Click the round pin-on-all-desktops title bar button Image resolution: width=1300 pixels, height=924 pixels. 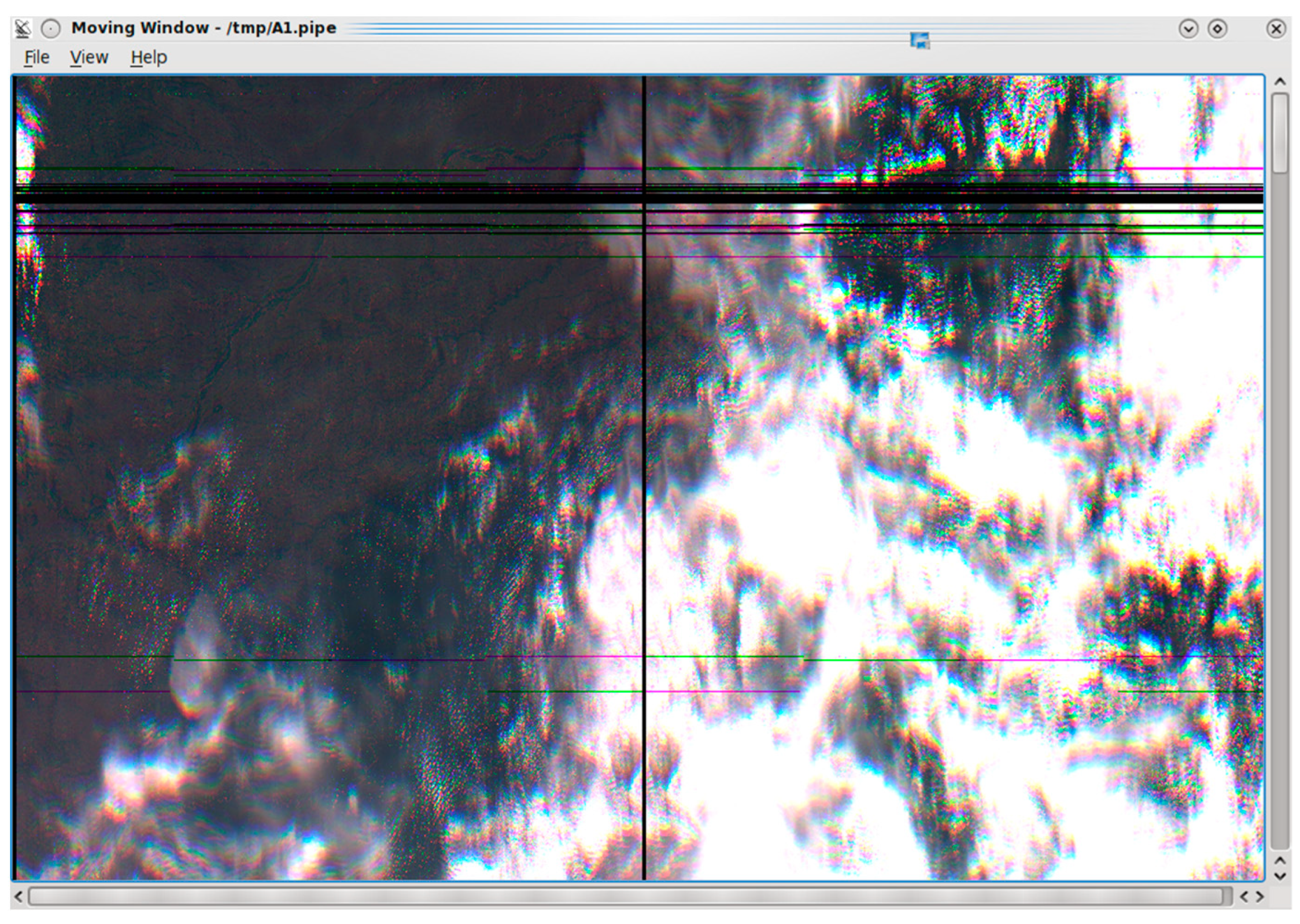tap(51, 29)
